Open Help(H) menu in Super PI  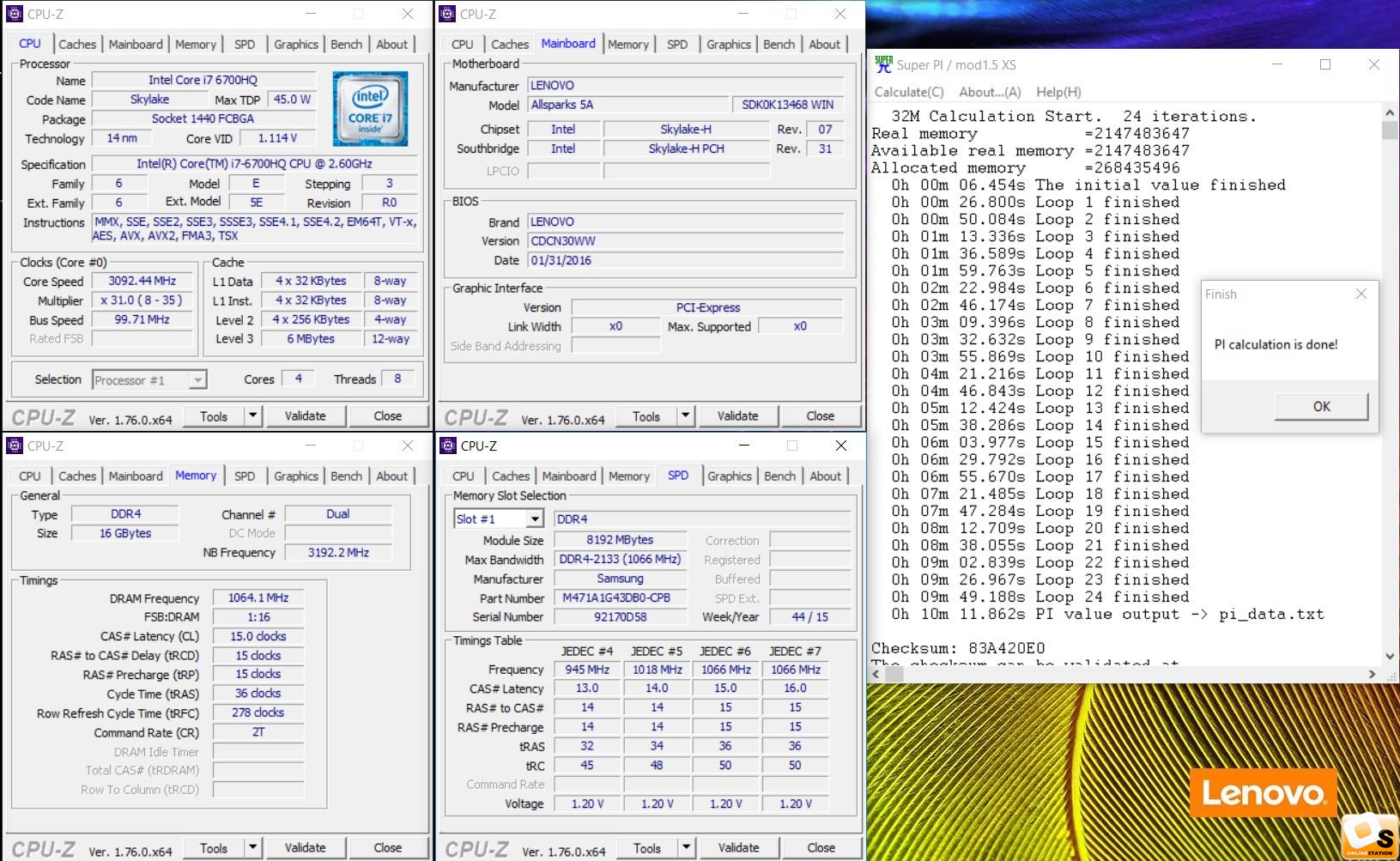click(x=1058, y=92)
